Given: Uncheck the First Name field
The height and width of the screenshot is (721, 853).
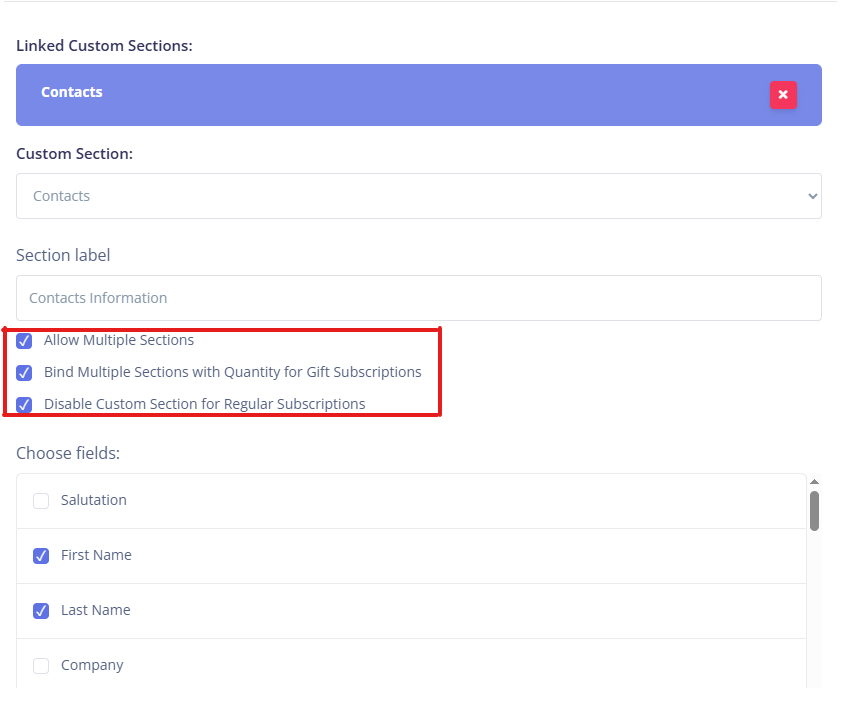Looking at the screenshot, I should click(41, 555).
